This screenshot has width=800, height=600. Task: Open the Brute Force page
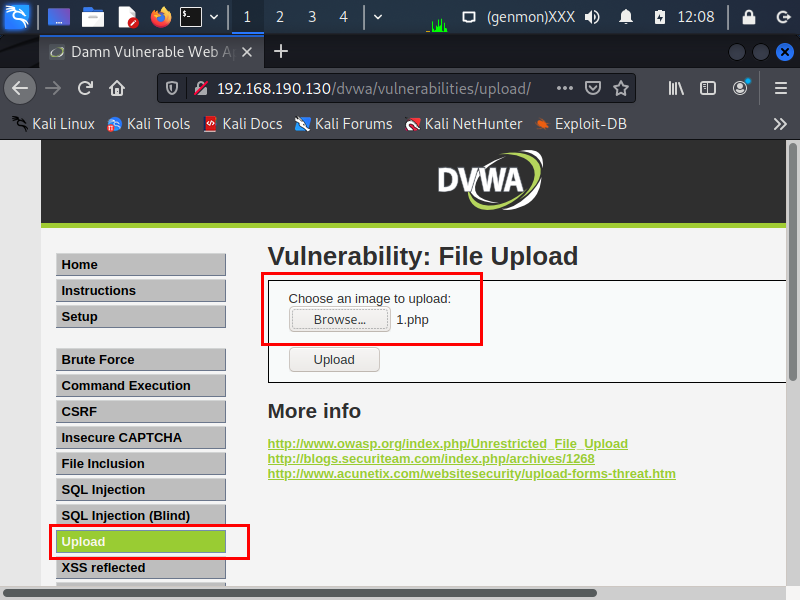(x=141, y=359)
